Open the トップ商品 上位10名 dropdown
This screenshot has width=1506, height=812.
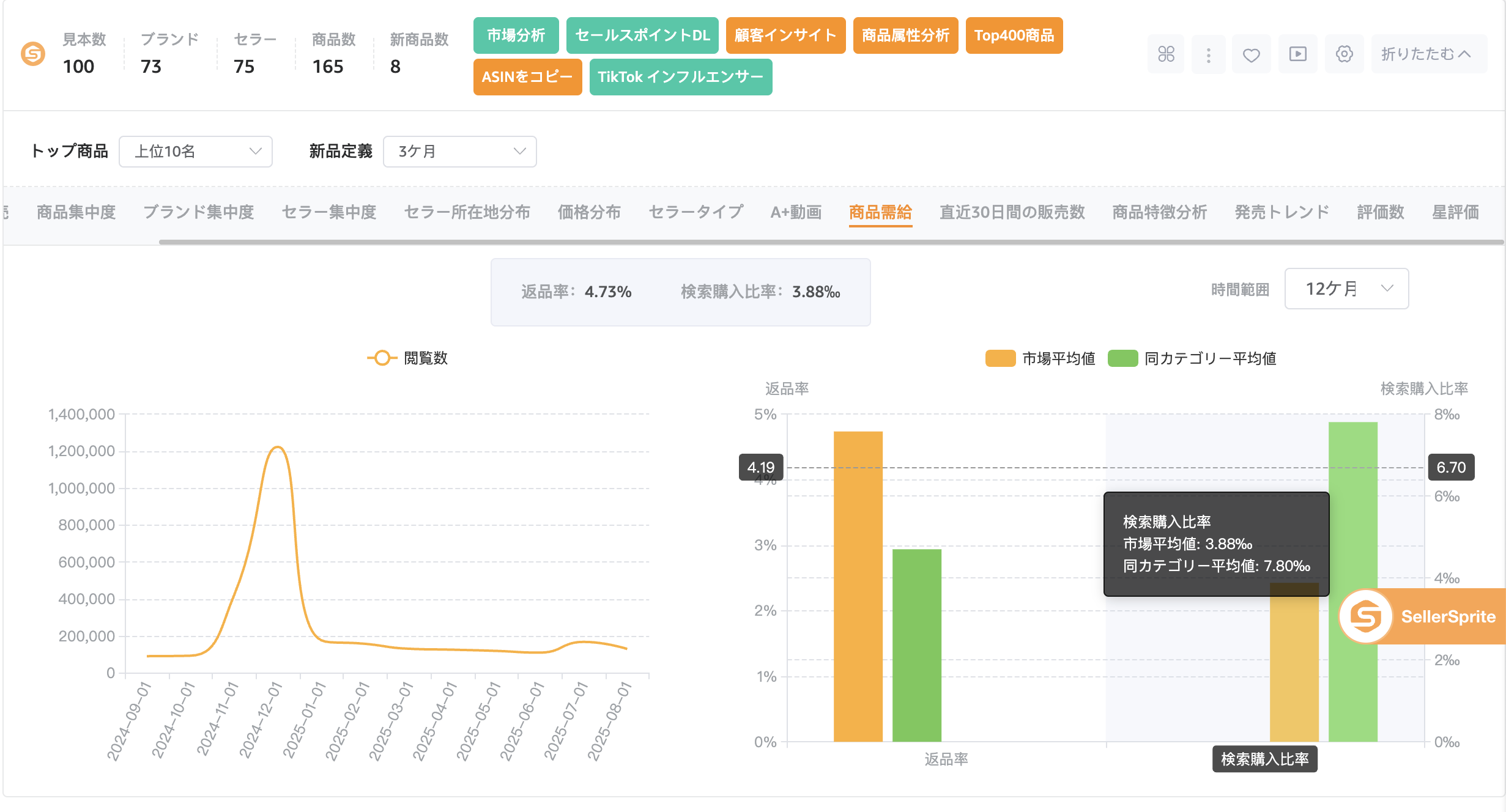[195, 152]
